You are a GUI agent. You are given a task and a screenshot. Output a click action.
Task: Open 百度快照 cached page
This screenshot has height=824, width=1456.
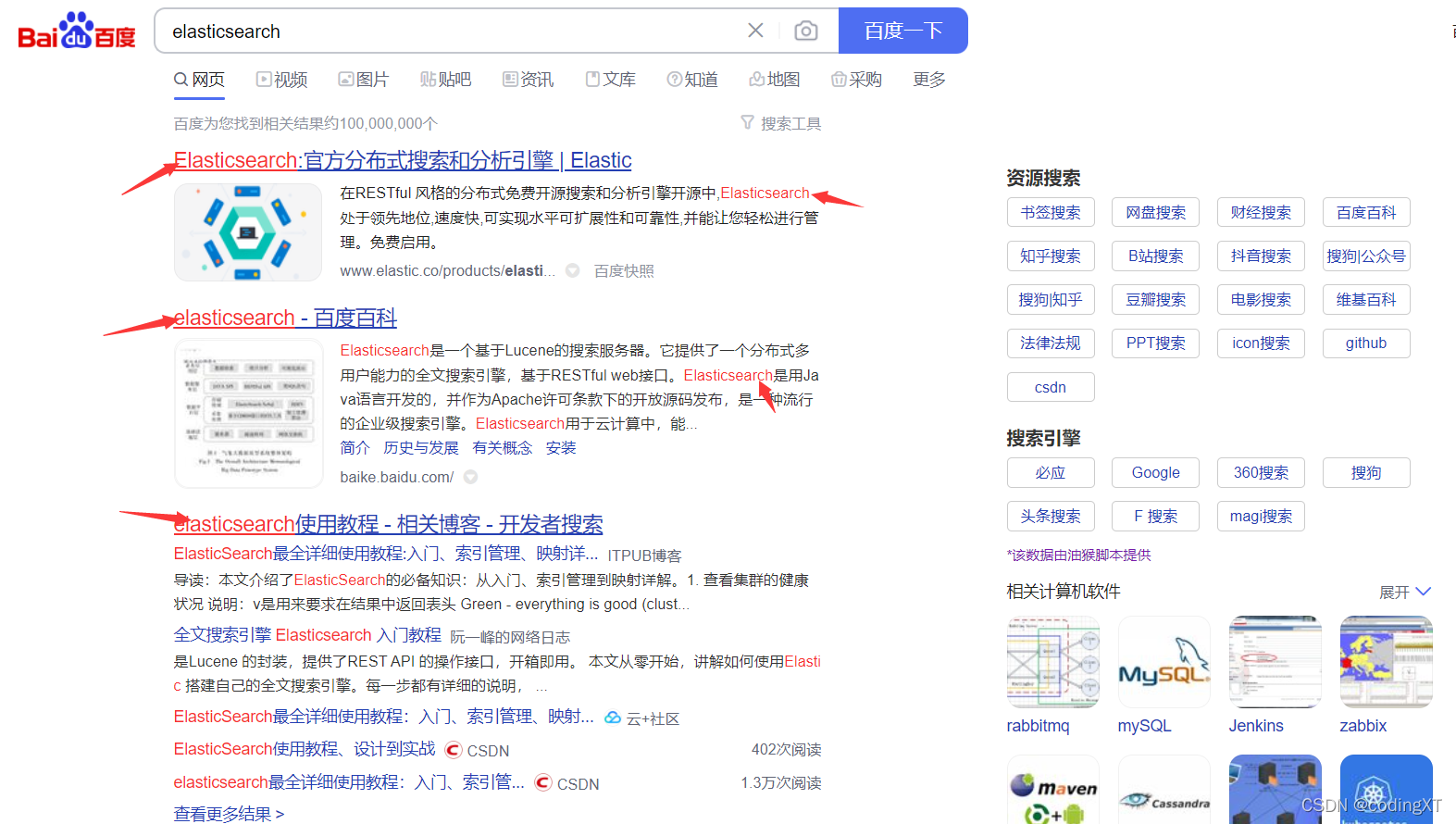click(624, 270)
